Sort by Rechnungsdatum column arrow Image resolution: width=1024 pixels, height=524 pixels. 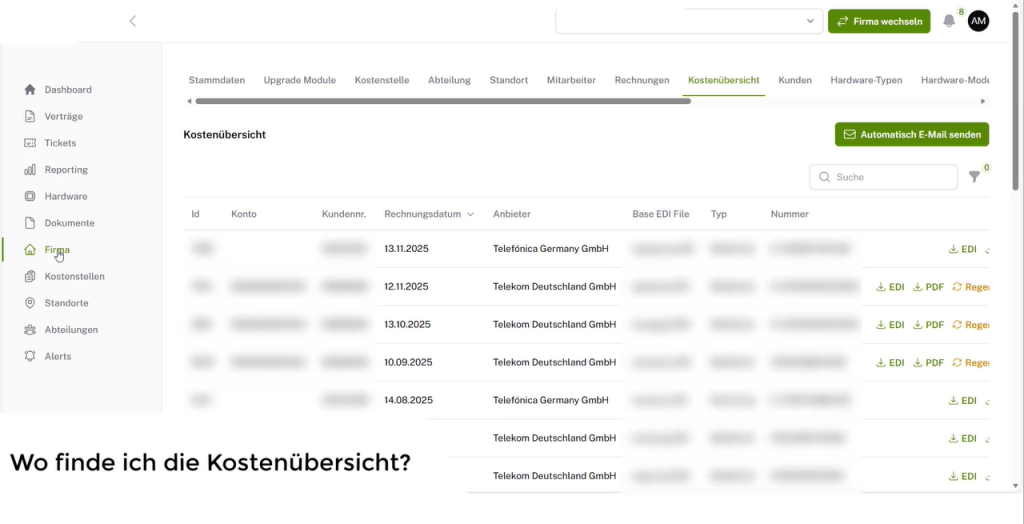click(x=470, y=214)
